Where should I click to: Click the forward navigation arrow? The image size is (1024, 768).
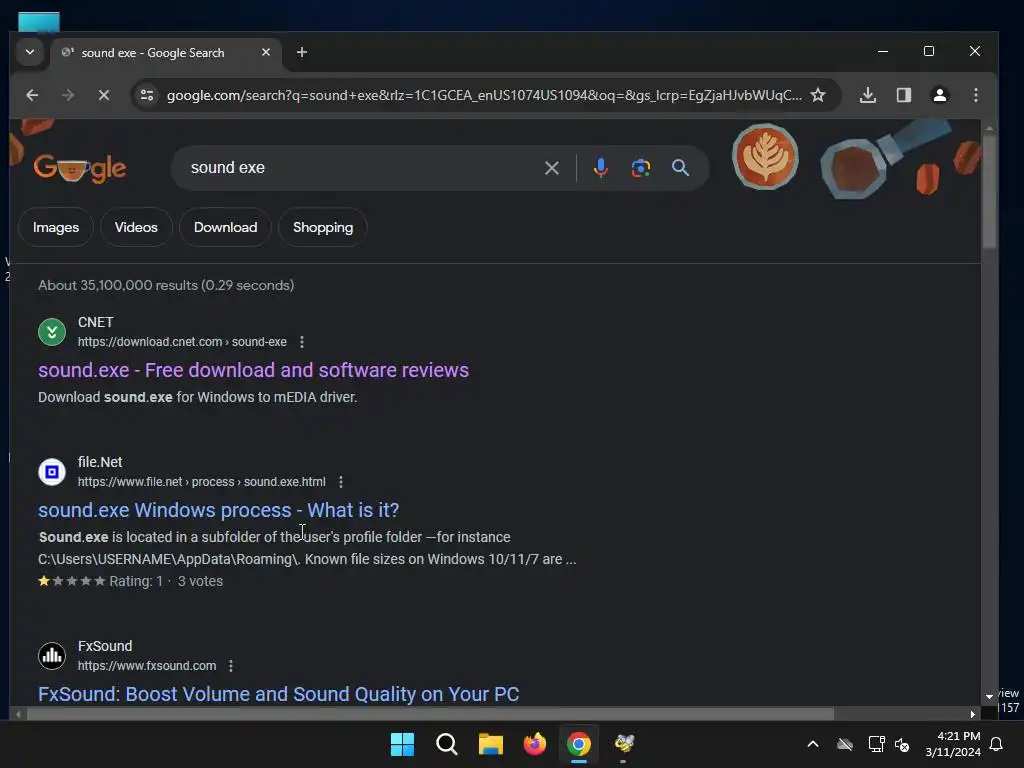click(x=68, y=95)
